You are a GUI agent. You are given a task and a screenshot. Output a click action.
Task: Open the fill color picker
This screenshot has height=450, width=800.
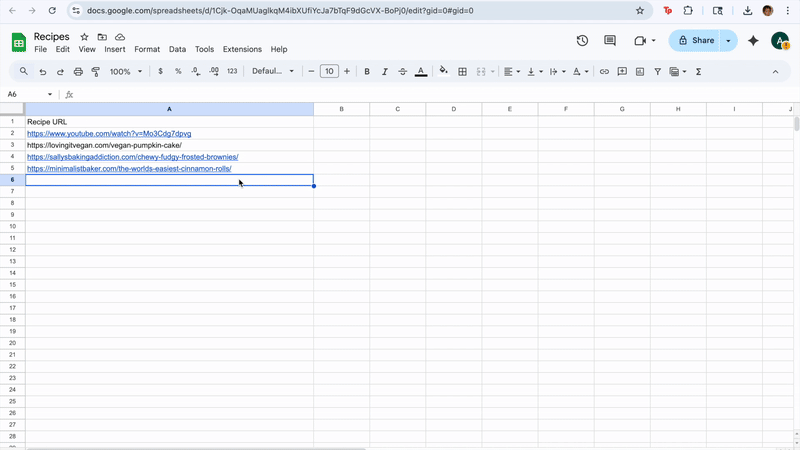(x=443, y=72)
